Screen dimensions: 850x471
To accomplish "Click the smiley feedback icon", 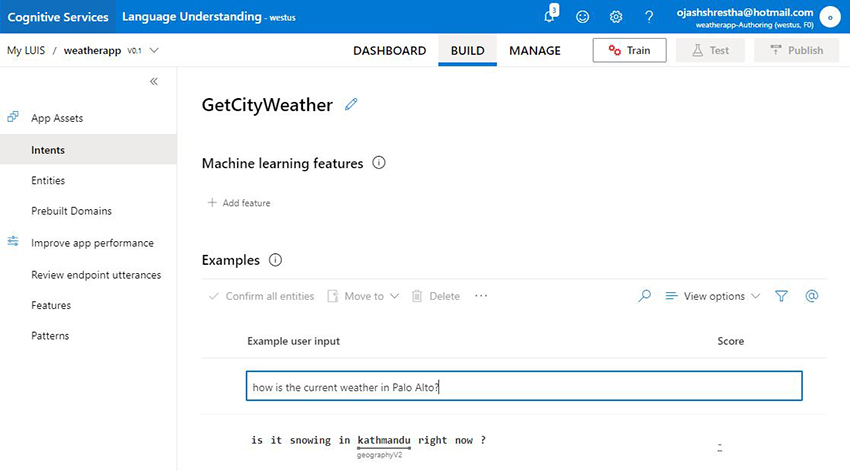I will 582,17.
